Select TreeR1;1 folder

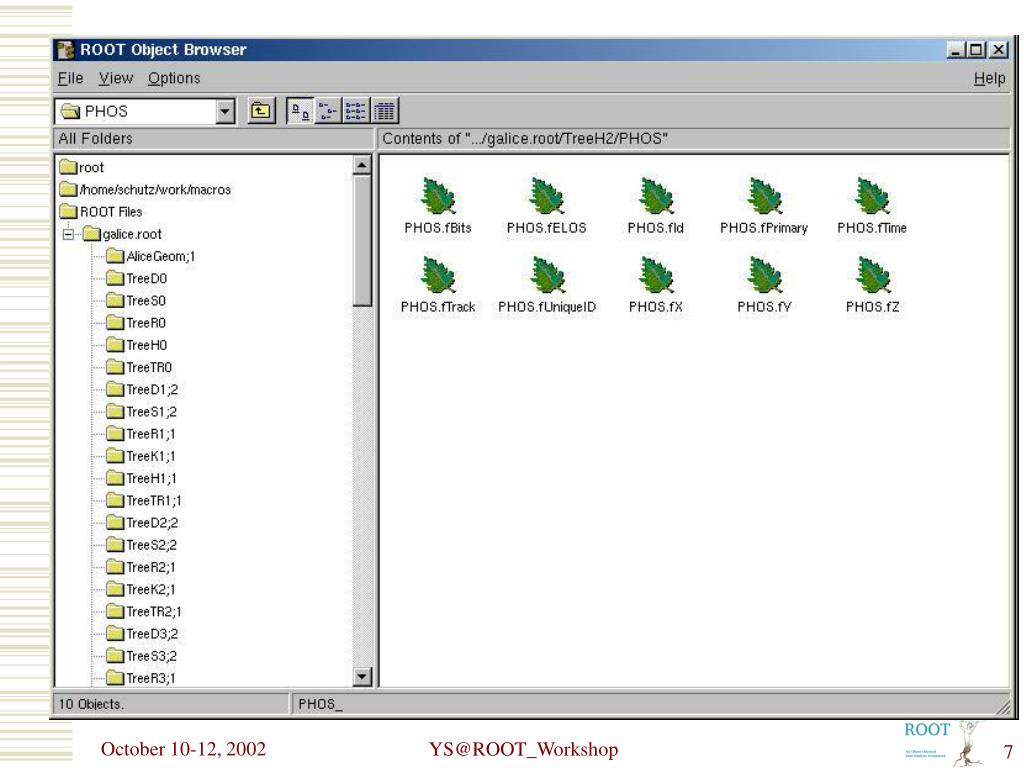(140, 434)
